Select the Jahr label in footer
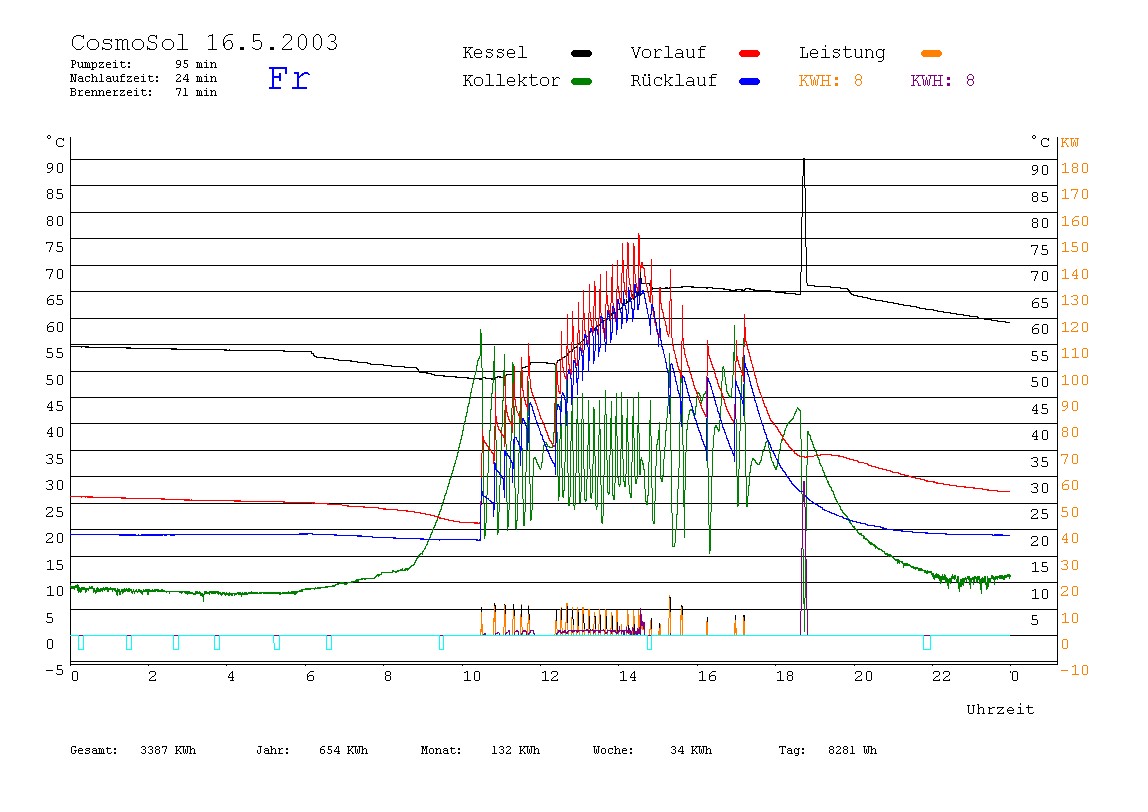1148x812 pixels. click(272, 750)
